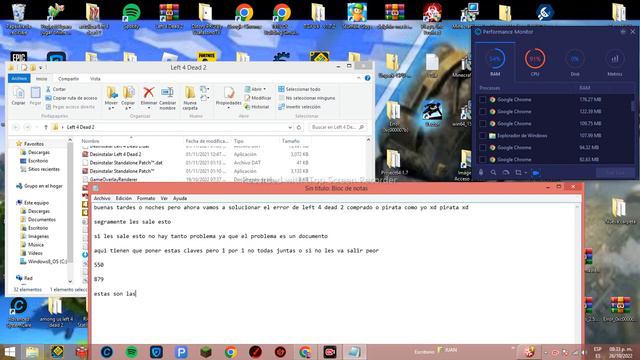Open Archivo menu in Notepad
Screen dimensions: 640x360
click(x=102, y=198)
